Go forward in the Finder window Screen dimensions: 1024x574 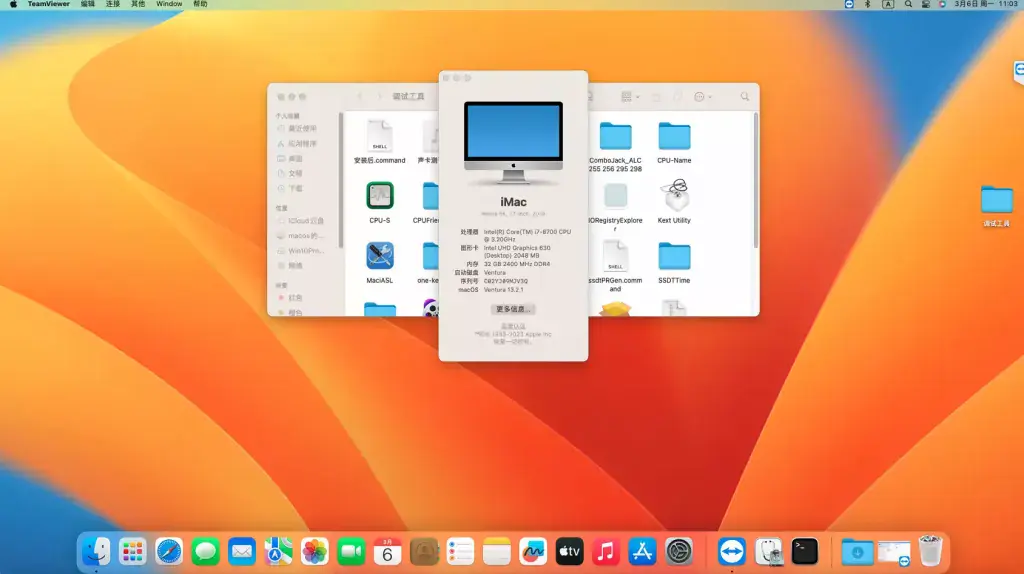[379, 96]
